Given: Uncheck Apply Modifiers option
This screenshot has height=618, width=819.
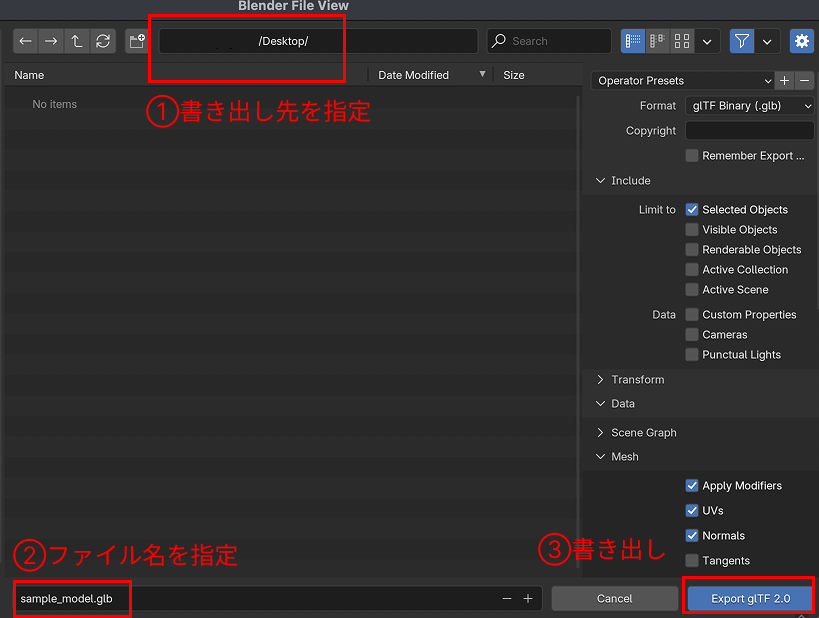Looking at the screenshot, I should coord(692,486).
